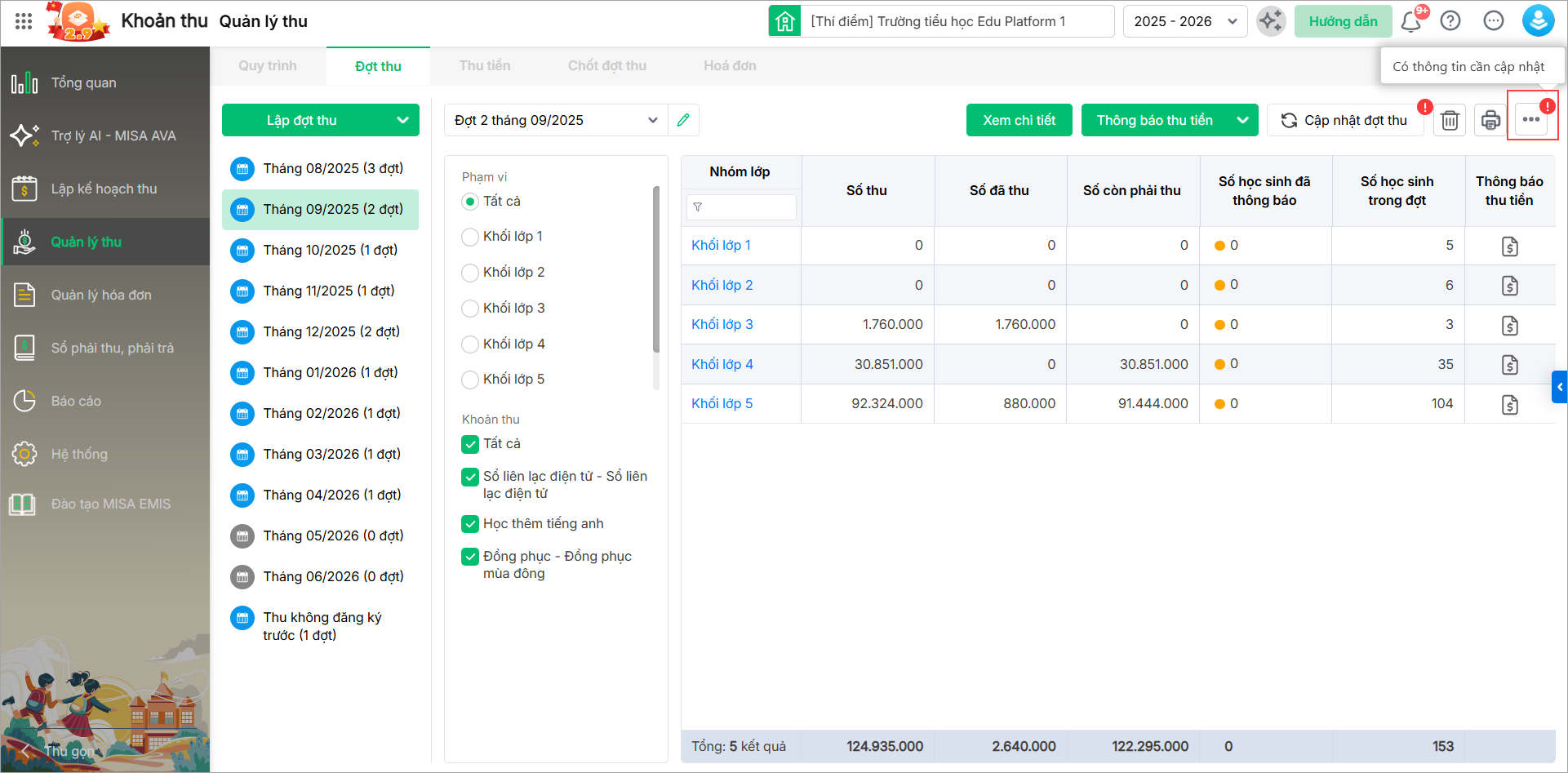This screenshot has height=773, width=1568.
Task: Click the pencil icon to edit collection period
Action: tap(683, 120)
